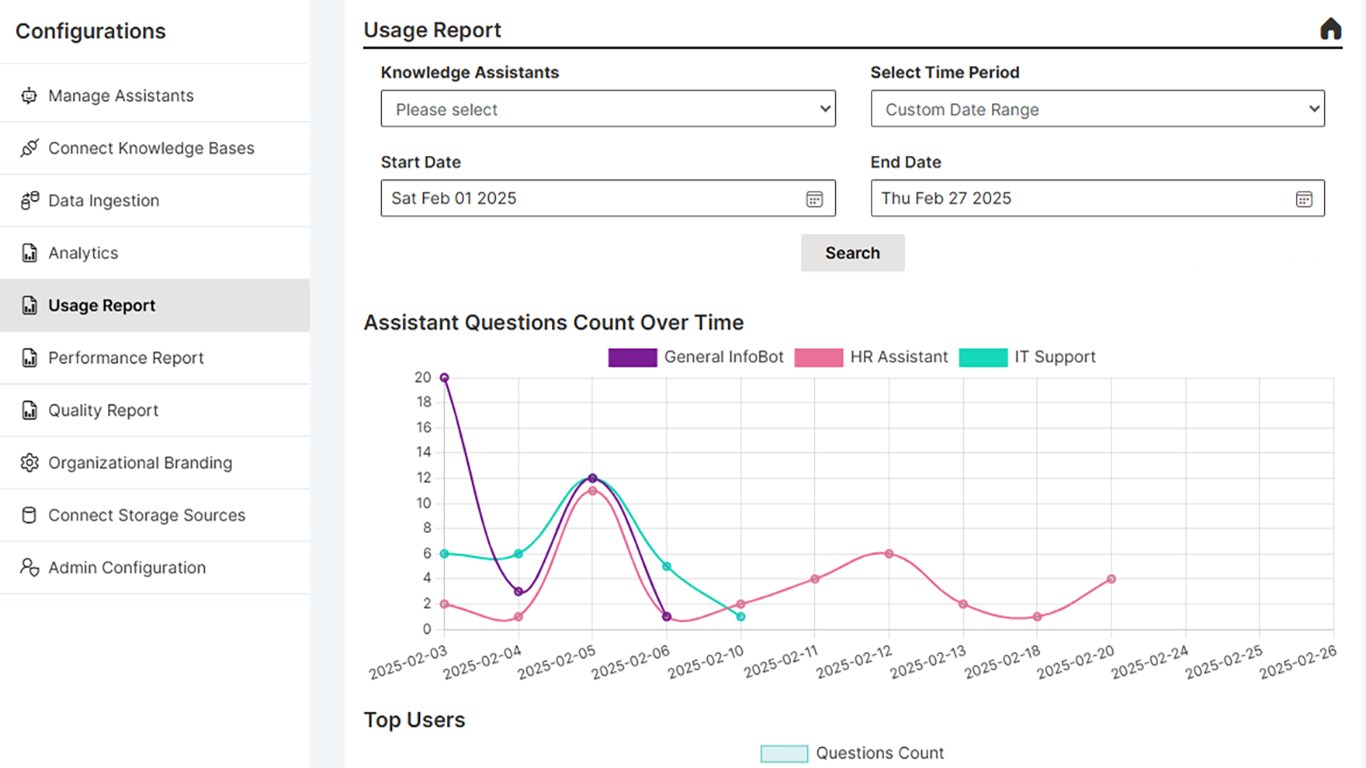The width and height of the screenshot is (1366, 768).
Task: Click the Connect Storage Sources database icon
Action: (29, 515)
